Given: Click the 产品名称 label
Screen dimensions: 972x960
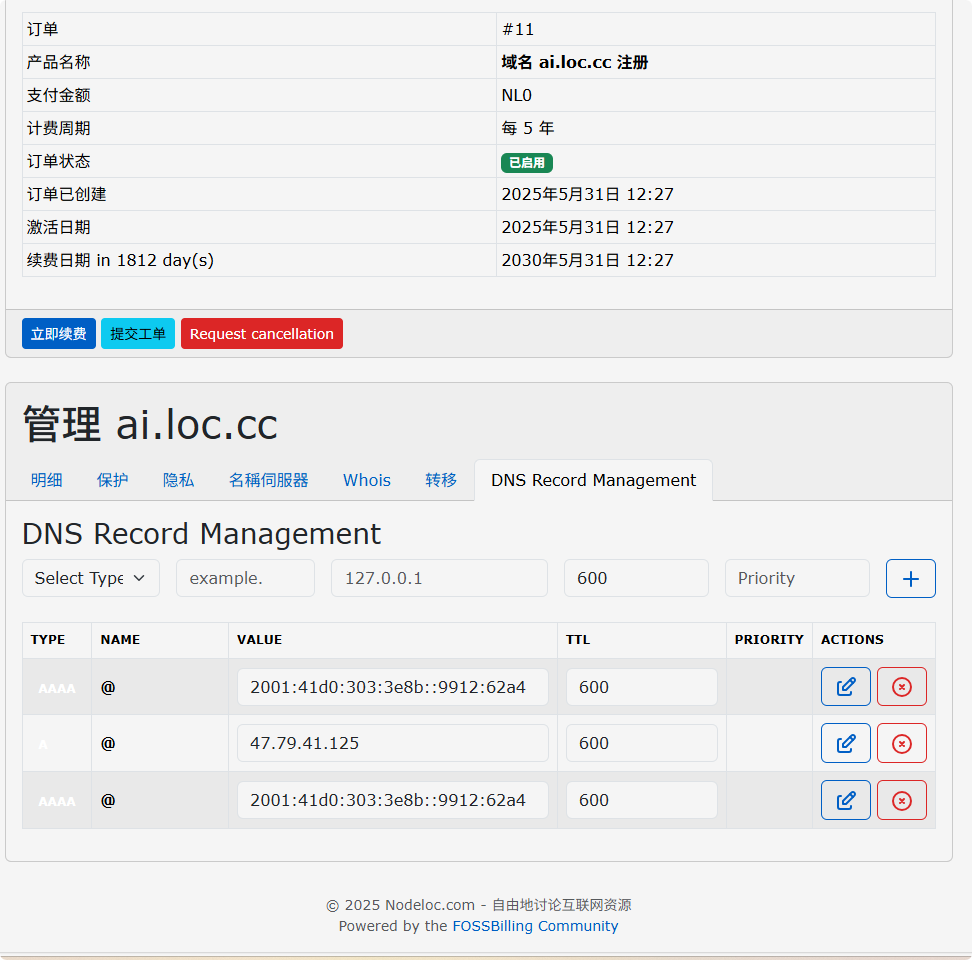Looking at the screenshot, I should (58, 62).
